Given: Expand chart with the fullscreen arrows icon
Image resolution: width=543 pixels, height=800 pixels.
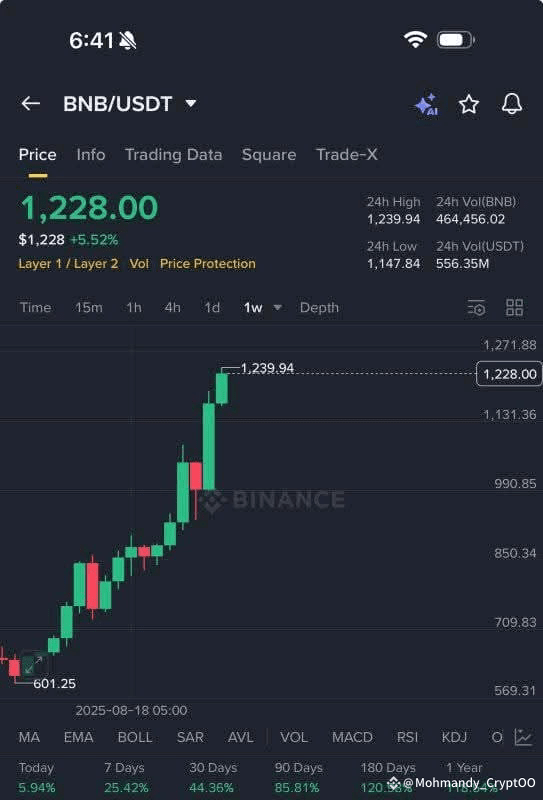Looking at the screenshot, I should [34, 664].
